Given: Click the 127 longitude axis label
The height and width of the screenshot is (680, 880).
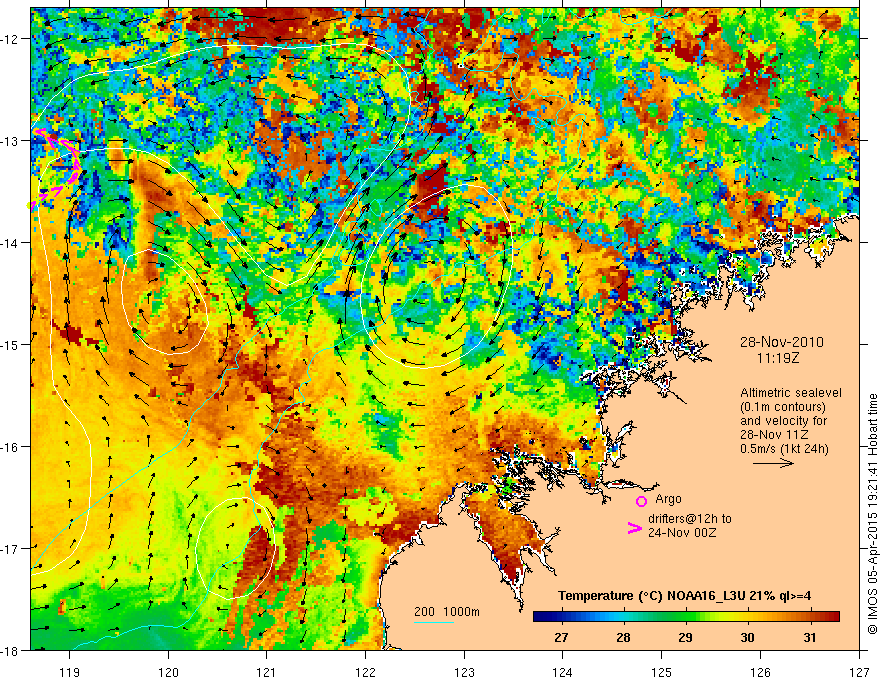Looking at the screenshot, I should [x=859, y=671].
